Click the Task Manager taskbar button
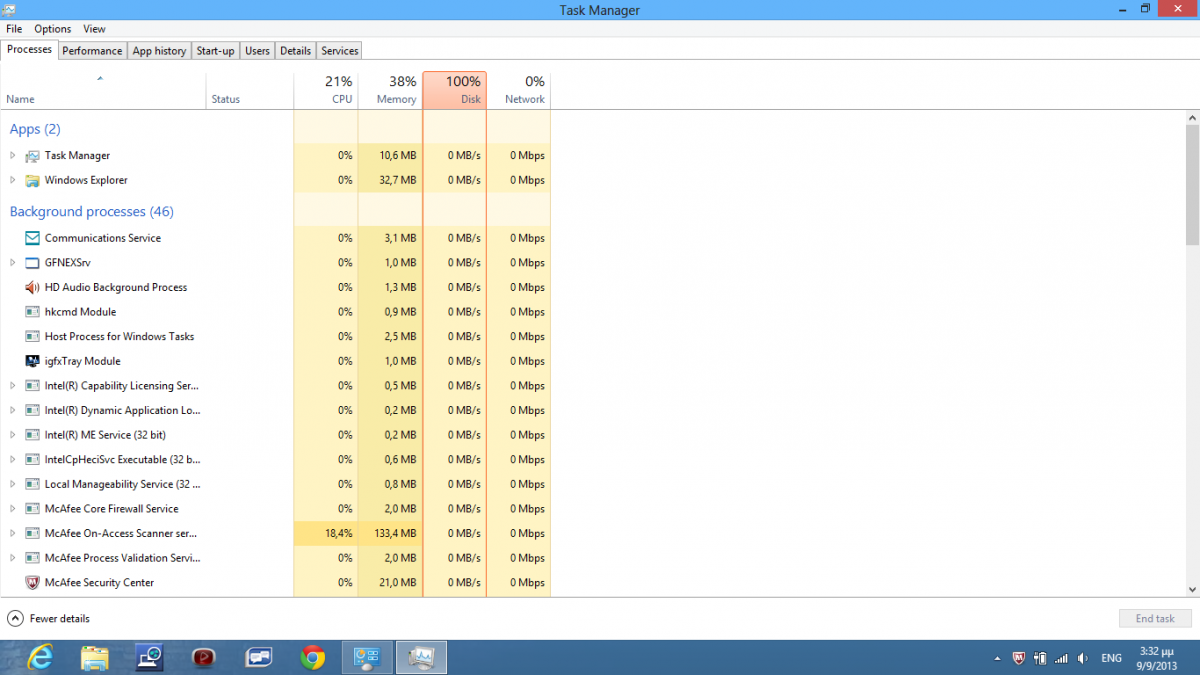The image size is (1200, 675). click(421, 657)
